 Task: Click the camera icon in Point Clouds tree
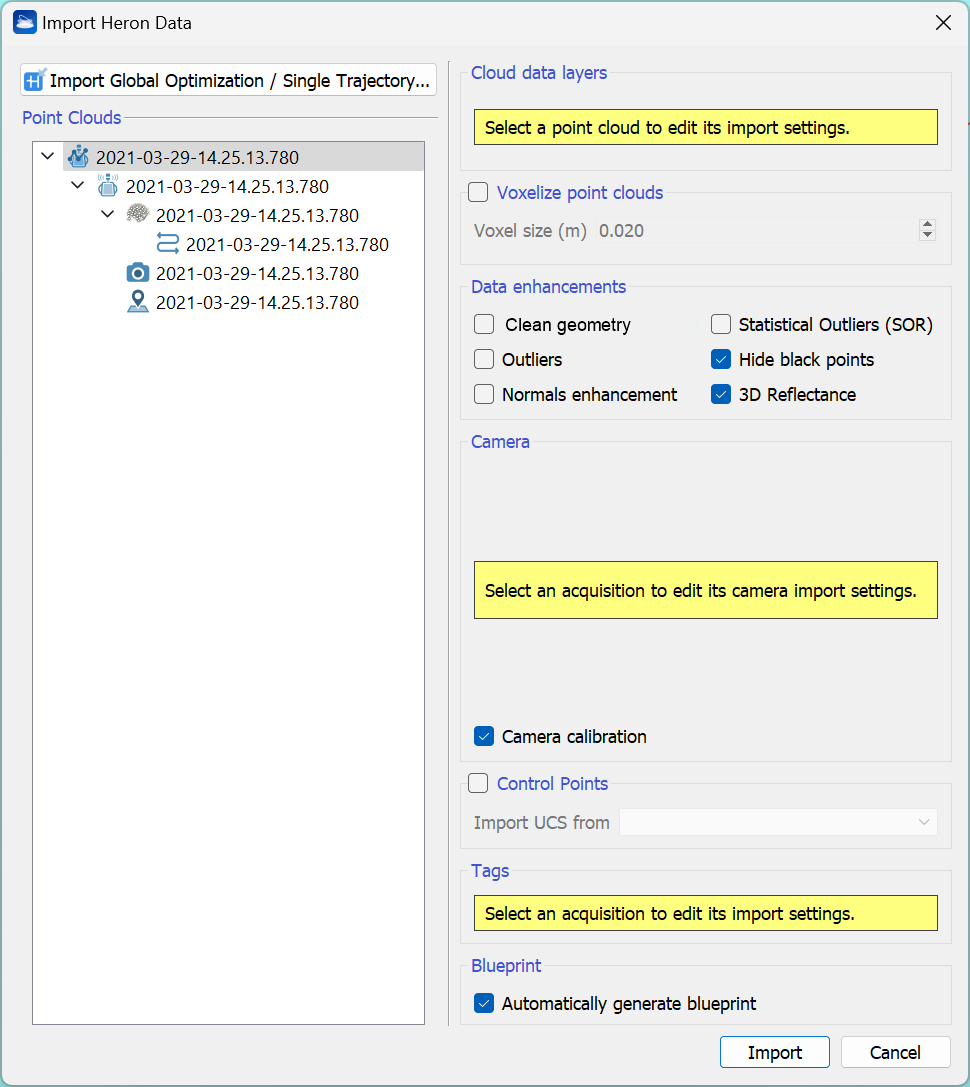138,273
